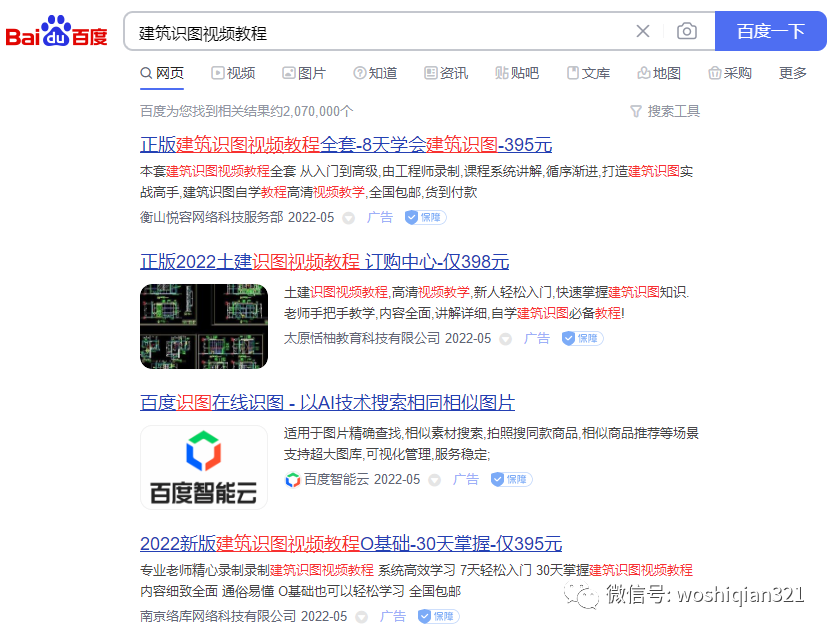
Task: Expand the dropdown arrow beside 太原恬柚教育科技有限公司 2022-05
Action: (506, 339)
